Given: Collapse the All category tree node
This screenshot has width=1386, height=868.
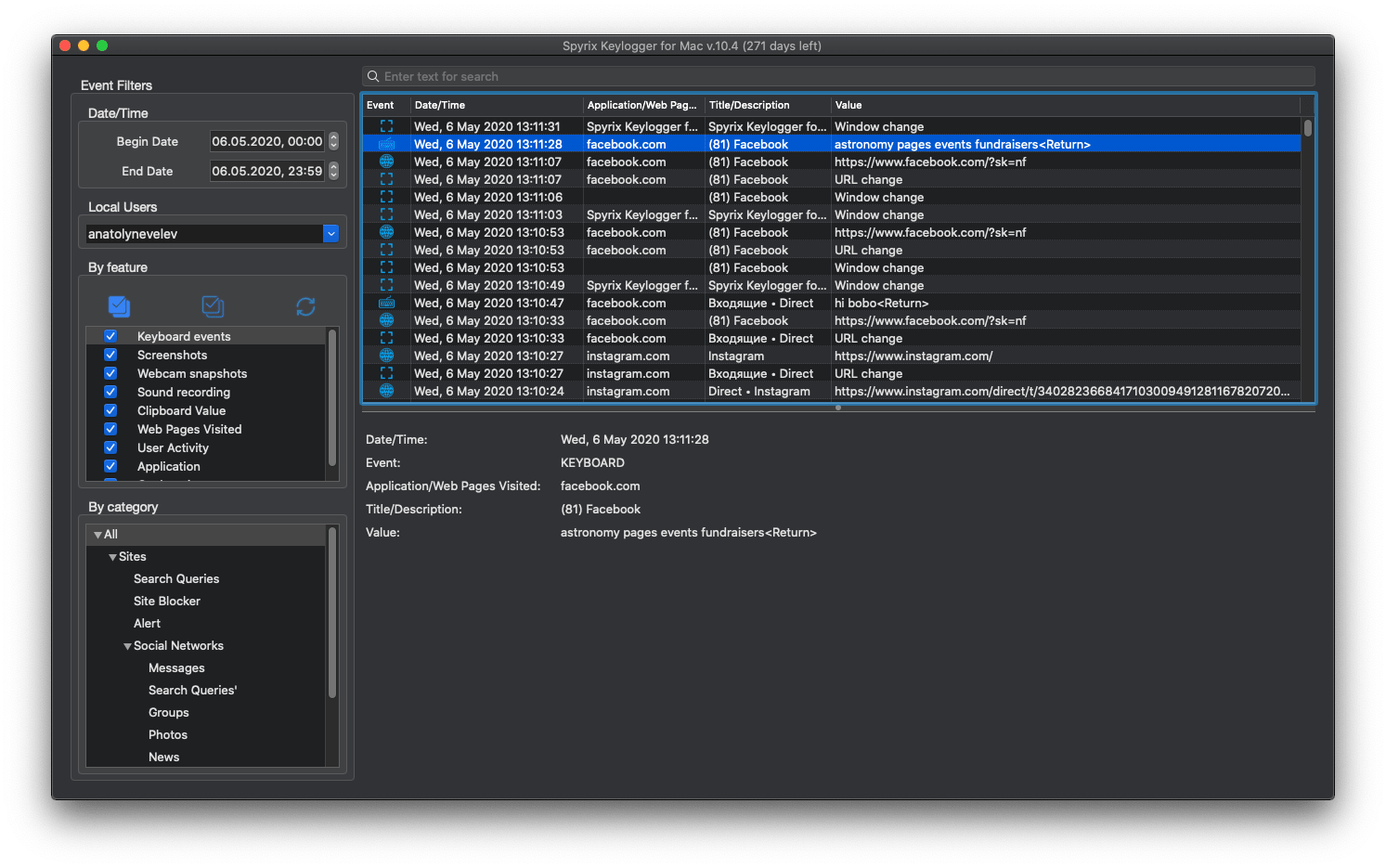Looking at the screenshot, I should click(97, 535).
